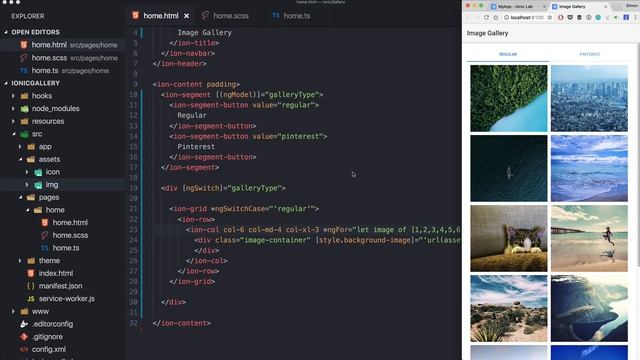The height and width of the screenshot is (360, 640).
Task: Expand the icon folder arrow
Action: point(27,172)
